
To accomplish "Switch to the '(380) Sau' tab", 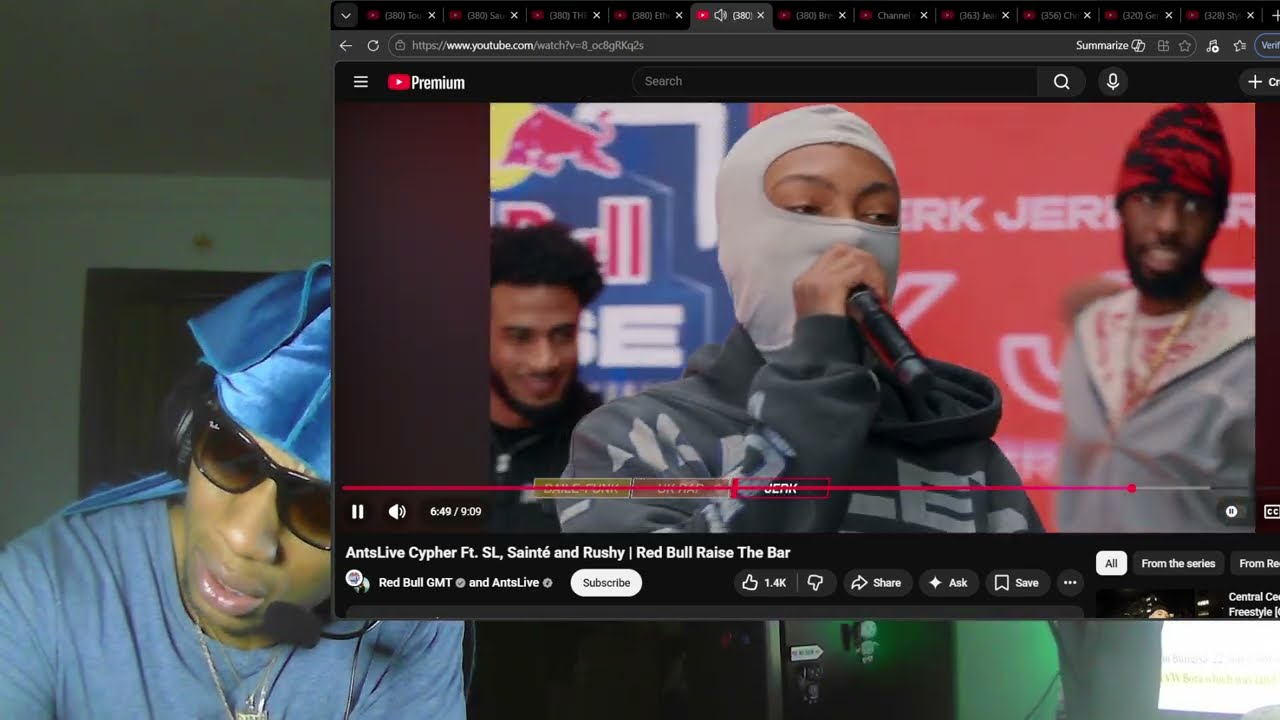I will [x=483, y=15].
